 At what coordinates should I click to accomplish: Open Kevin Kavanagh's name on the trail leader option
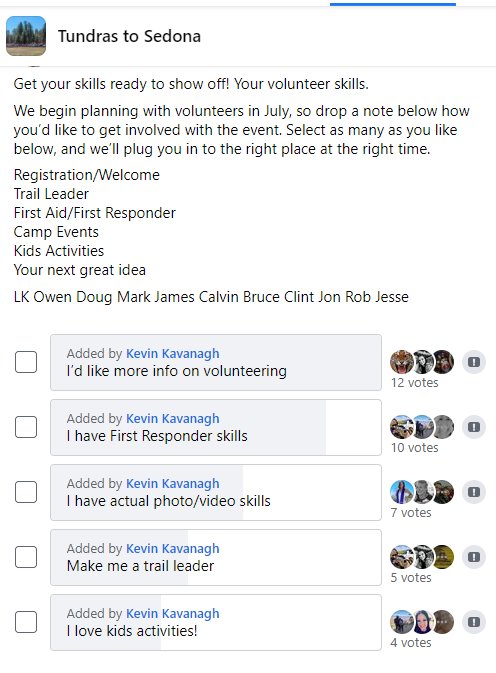[172, 549]
